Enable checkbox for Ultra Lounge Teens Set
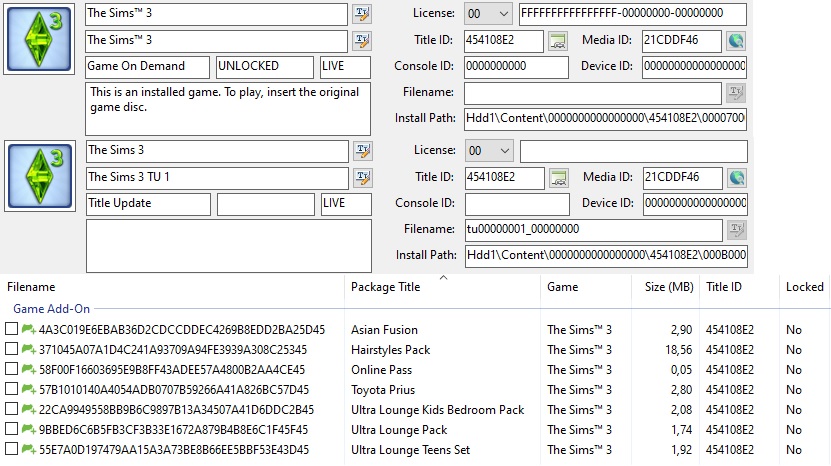The width and height of the screenshot is (831, 466). coord(12,449)
